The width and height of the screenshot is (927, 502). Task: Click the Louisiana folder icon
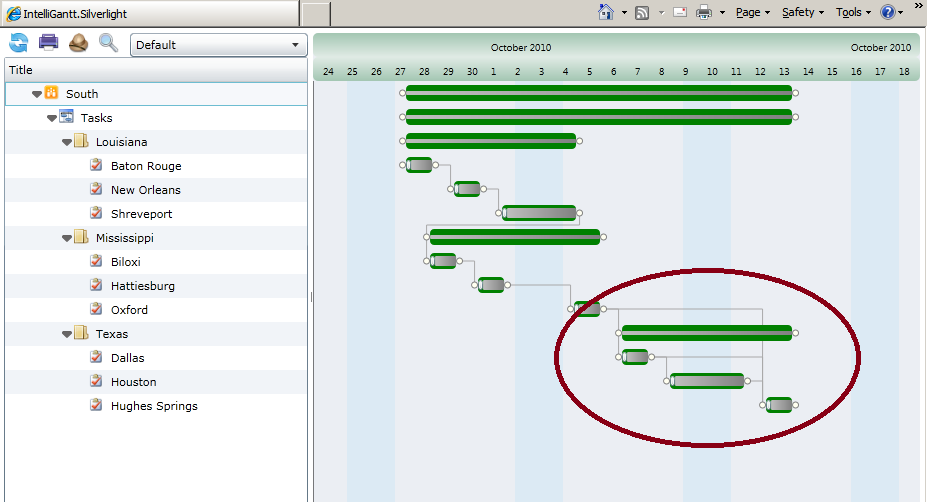(82, 141)
